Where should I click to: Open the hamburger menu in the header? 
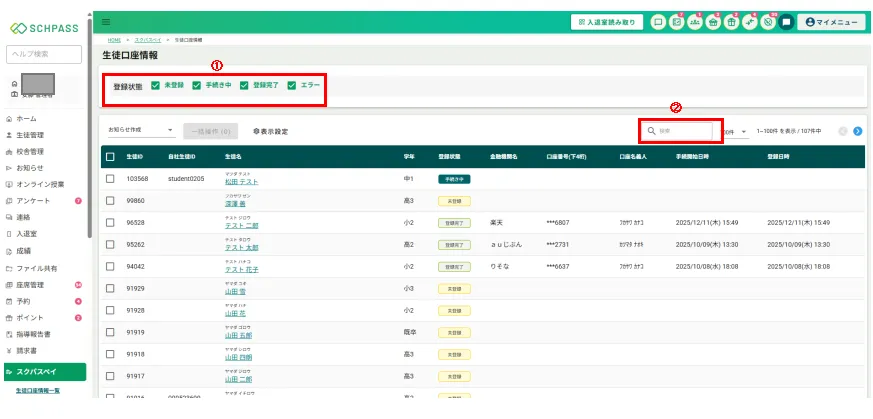point(107,21)
